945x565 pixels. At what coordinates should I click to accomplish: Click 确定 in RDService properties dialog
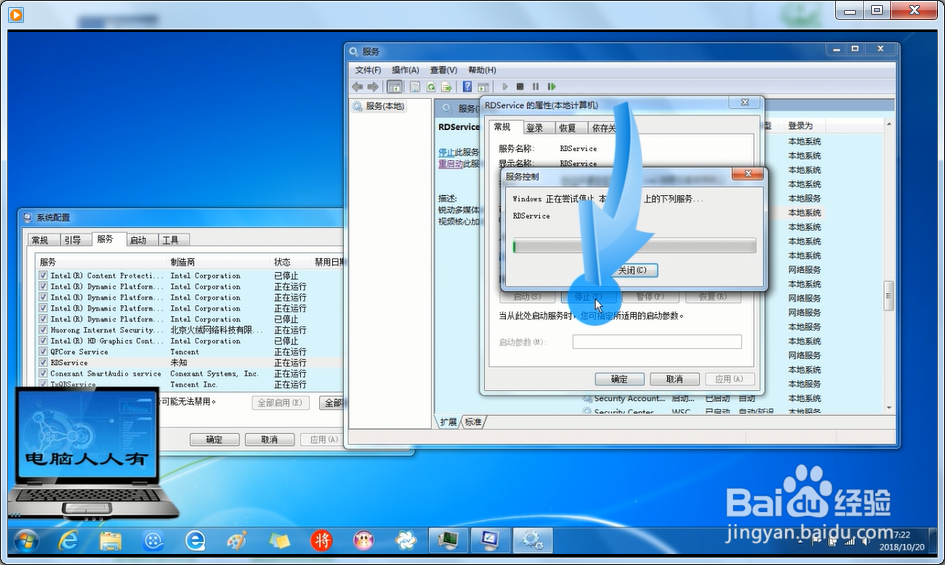(619, 379)
